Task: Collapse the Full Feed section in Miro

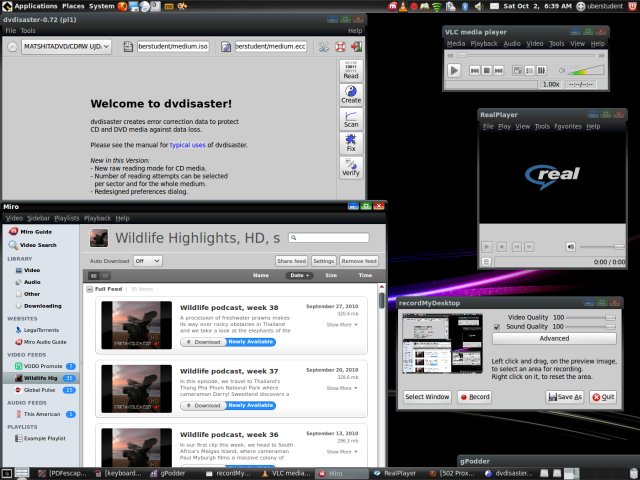Action: (89, 289)
